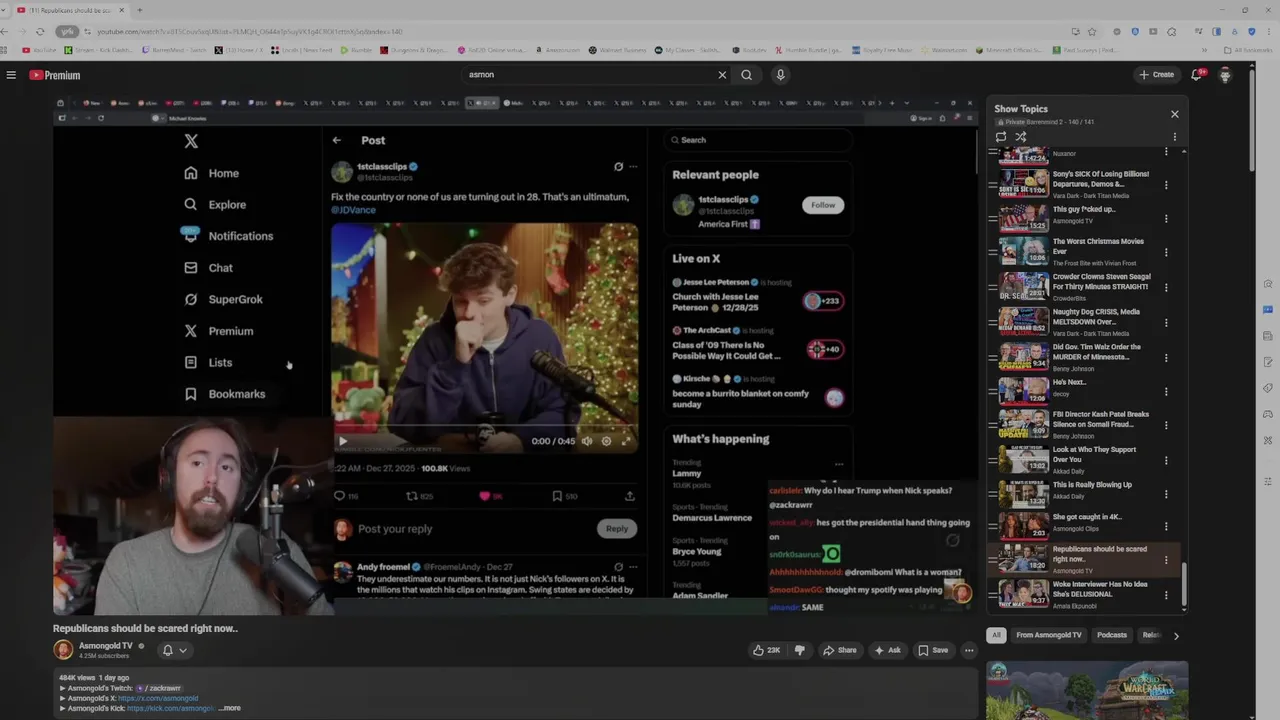
Task: Select 'From Asmongold TV' filter chip
Action: pos(1049,635)
